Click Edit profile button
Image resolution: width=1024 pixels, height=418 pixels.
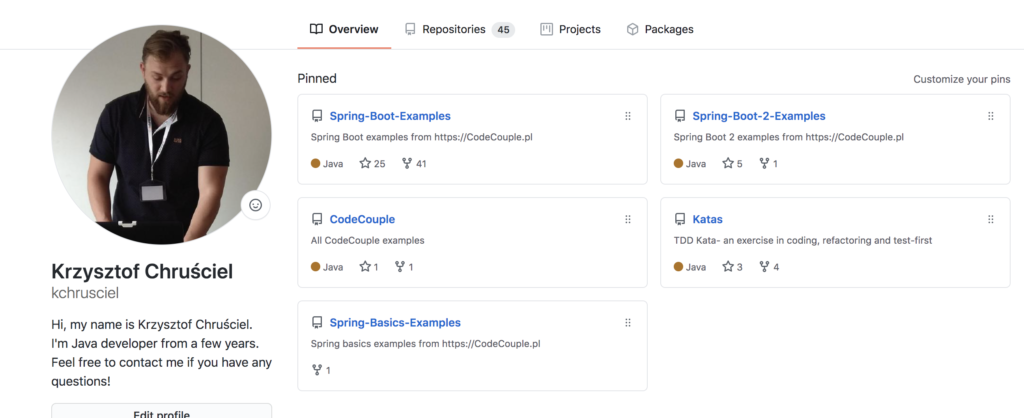(x=161, y=412)
